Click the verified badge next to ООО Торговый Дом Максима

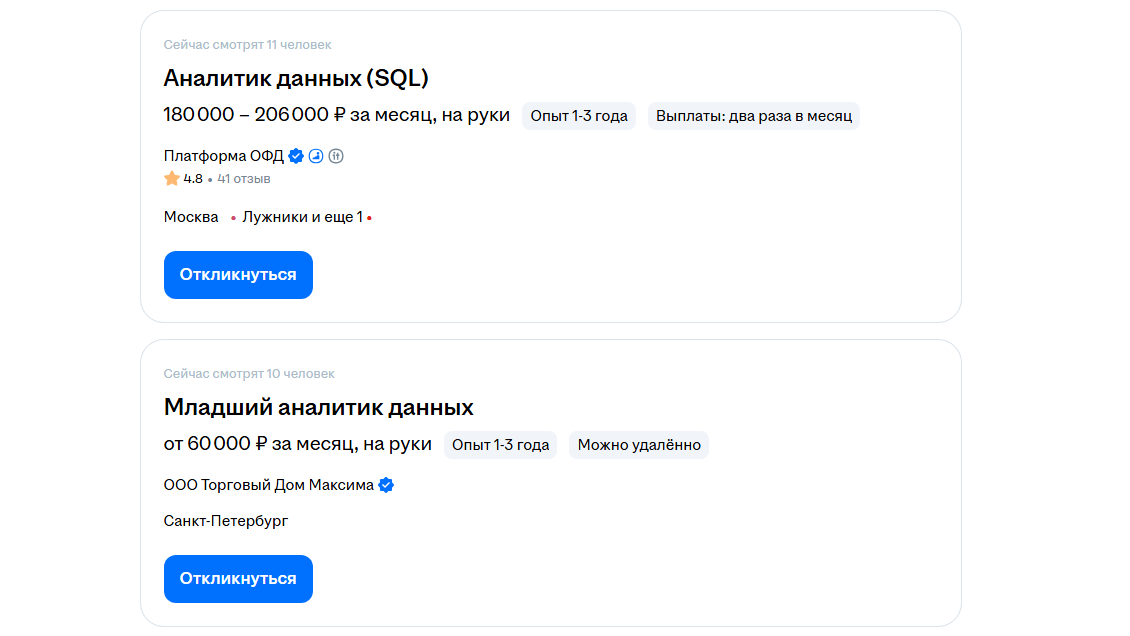[386, 485]
